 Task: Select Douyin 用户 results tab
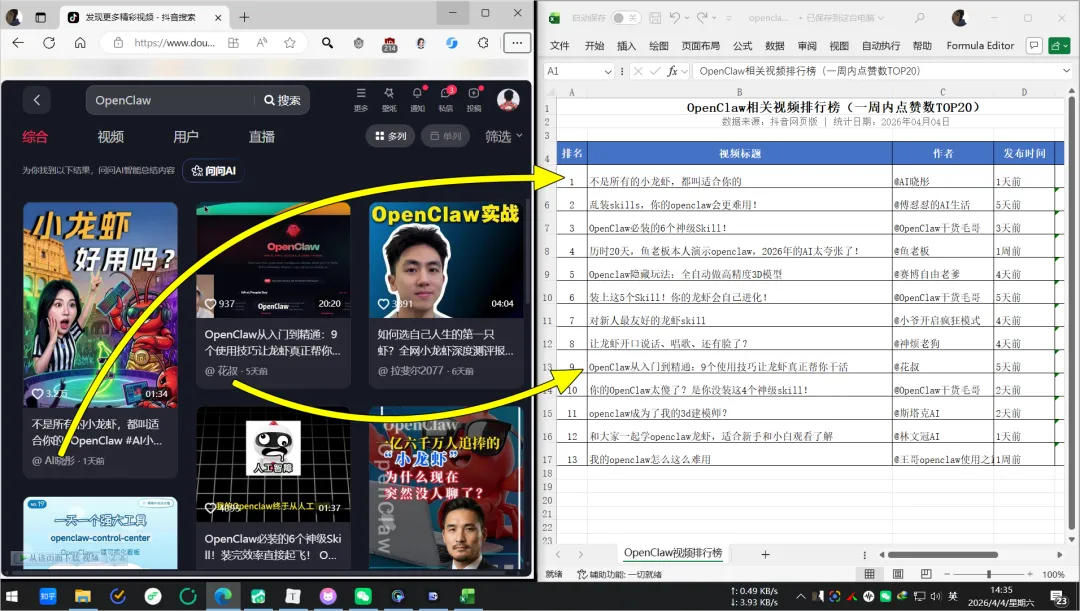coord(186,136)
